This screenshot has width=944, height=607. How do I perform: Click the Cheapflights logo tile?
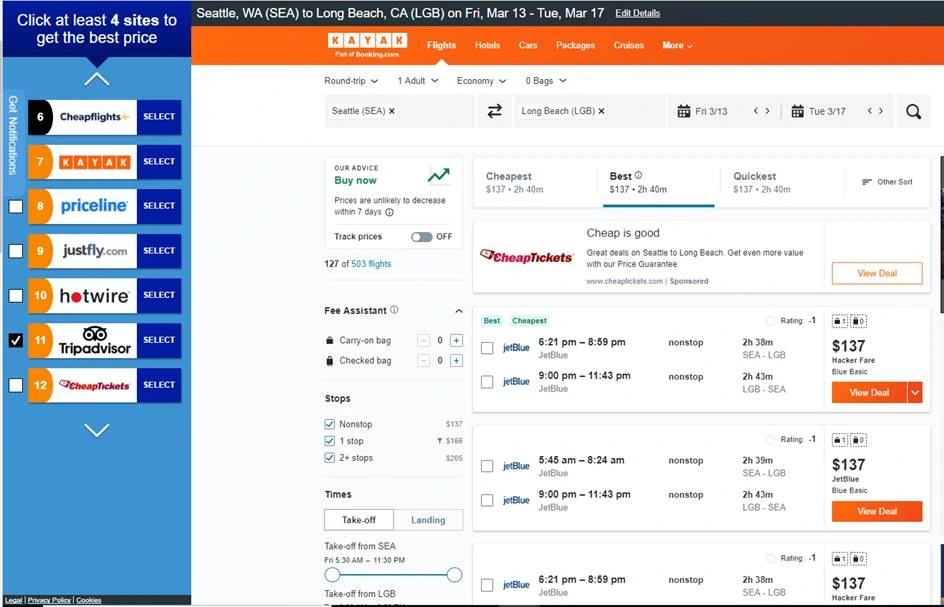tap(94, 117)
